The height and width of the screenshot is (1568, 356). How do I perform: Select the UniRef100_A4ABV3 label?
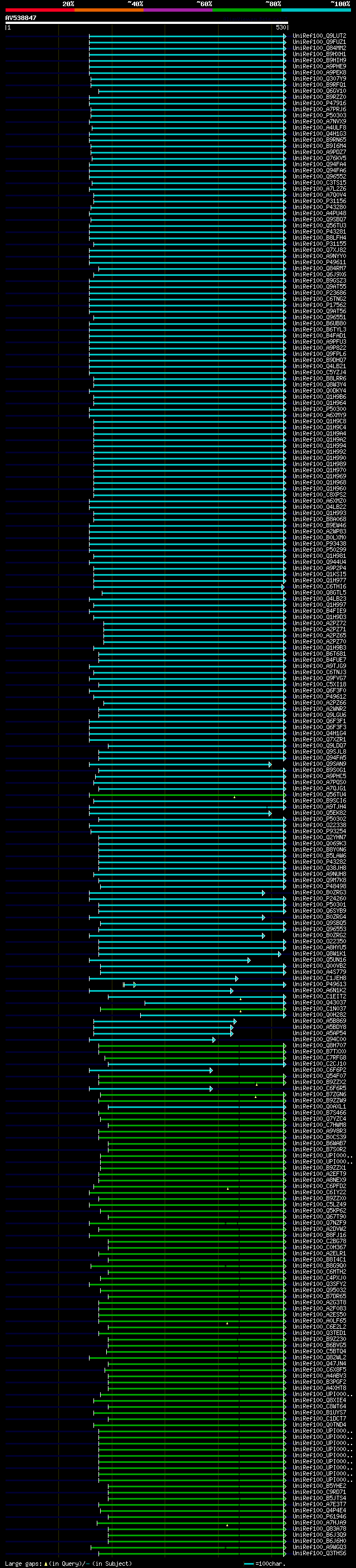point(319,1375)
